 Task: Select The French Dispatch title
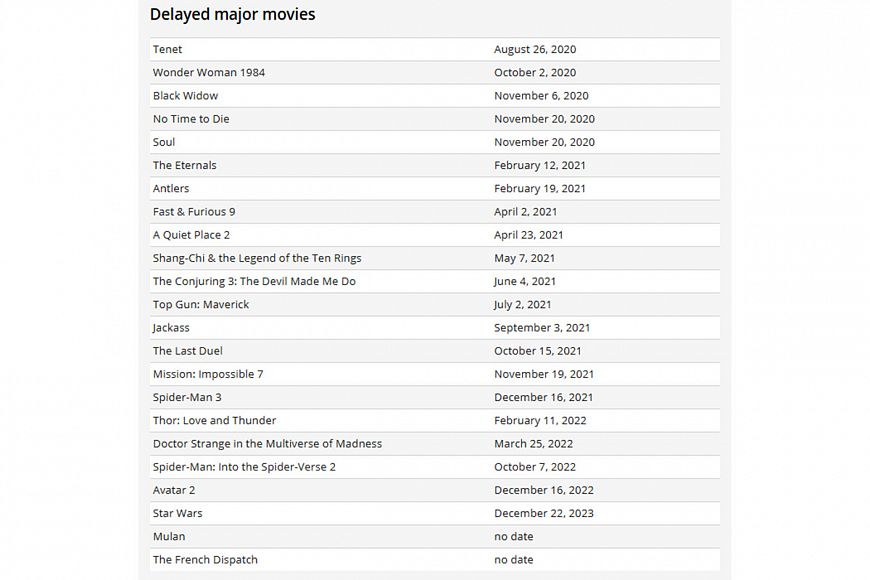[x=205, y=559]
